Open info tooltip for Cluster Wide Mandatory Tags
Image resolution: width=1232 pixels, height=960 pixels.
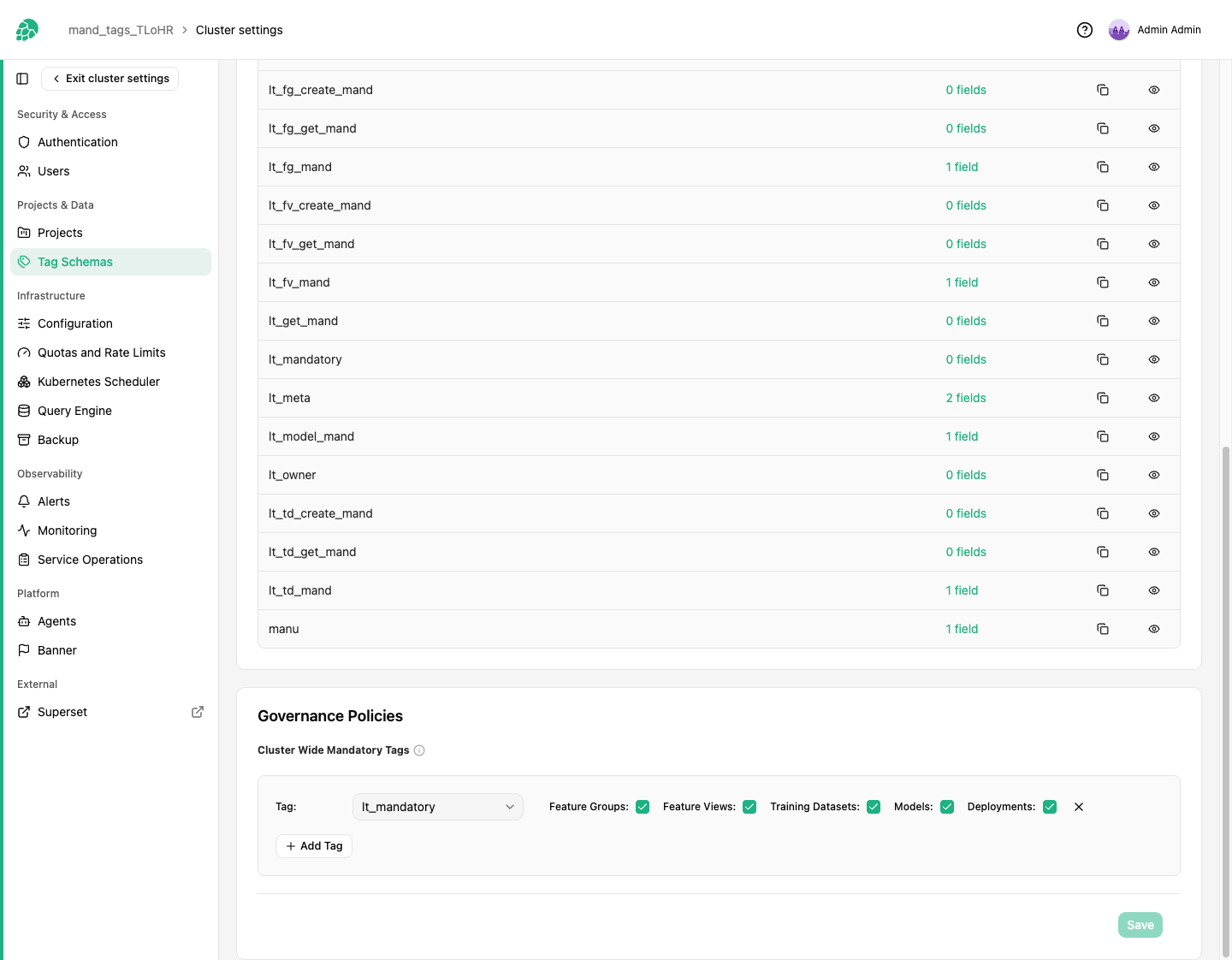(x=419, y=750)
